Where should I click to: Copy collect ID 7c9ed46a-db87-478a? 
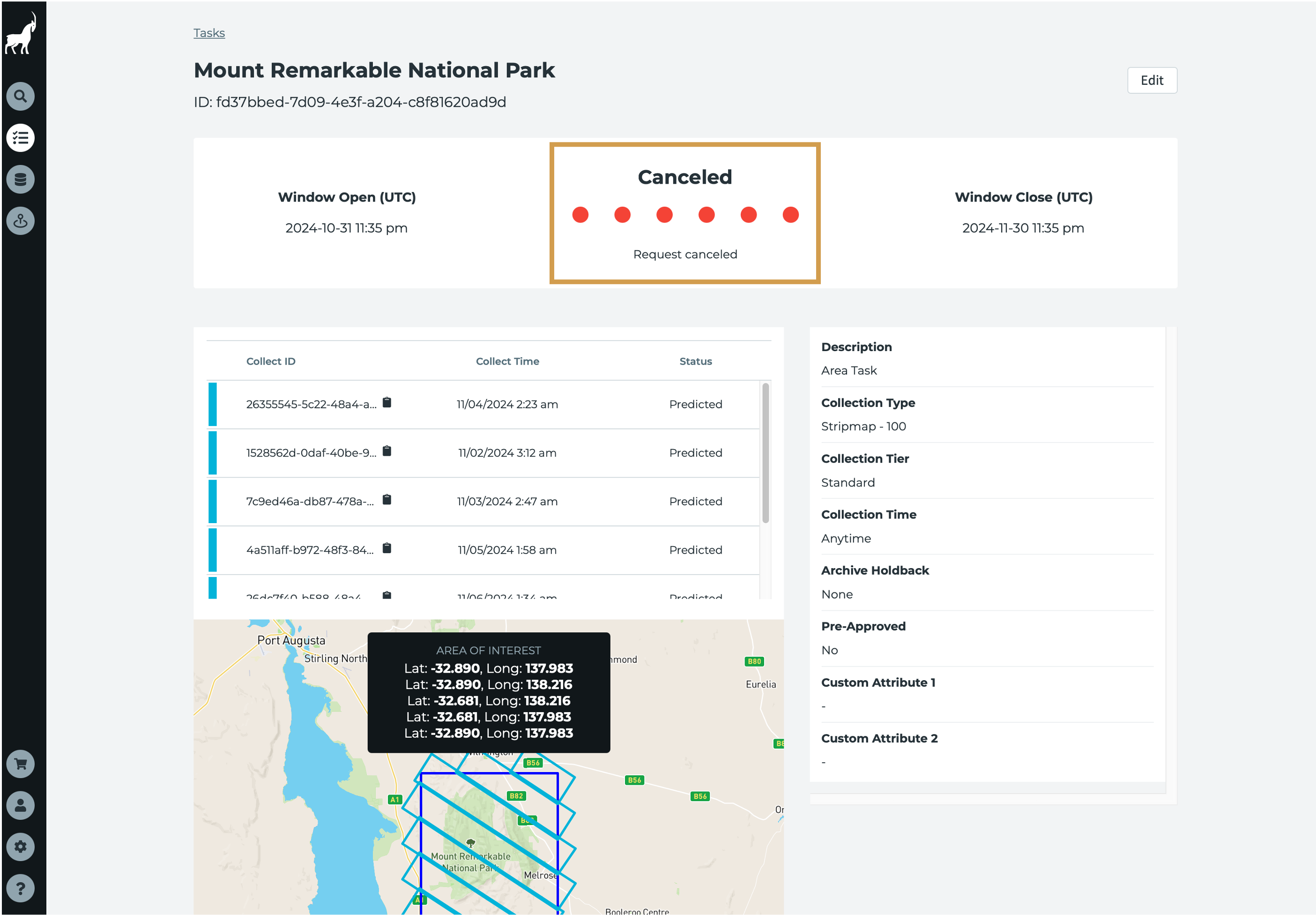tap(387, 500)
